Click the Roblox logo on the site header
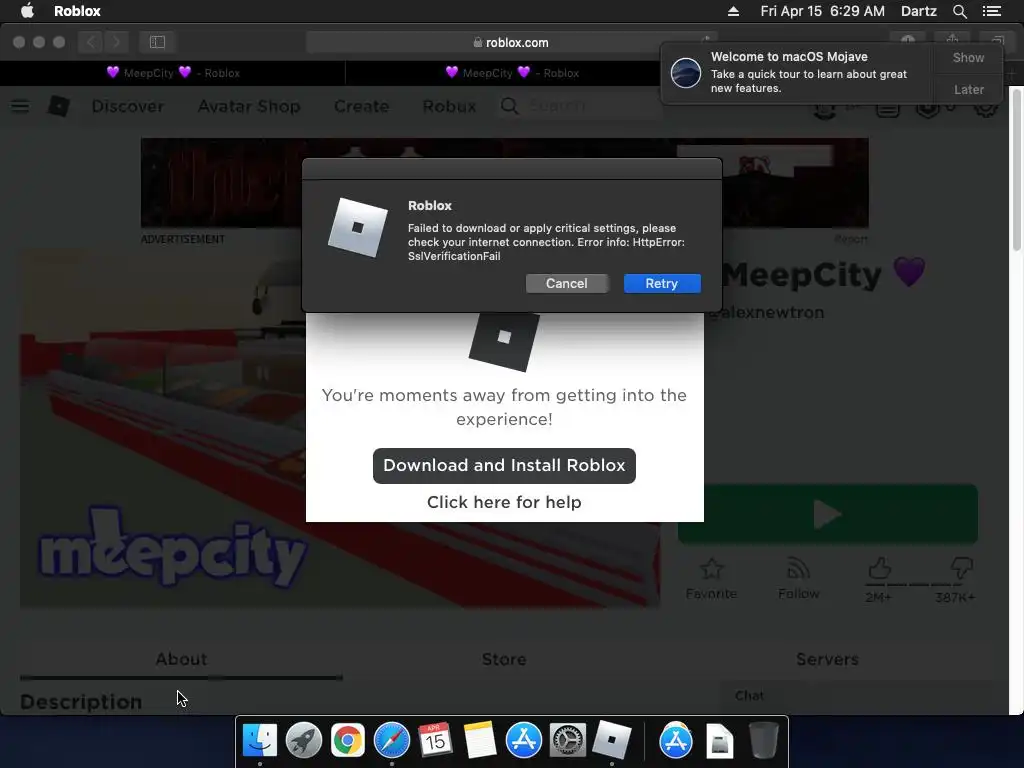The image size is (1024, 768). pyautogui.click(x=59, y=106)
